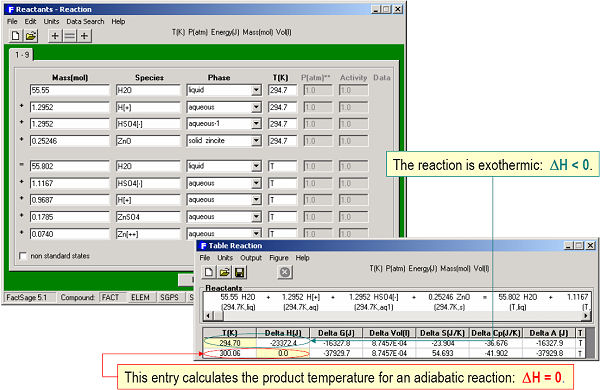Click the Species field containing ZnSO4
Image resolution: width=600 pixels, height=390 pixels.
(x=148, y=217)
